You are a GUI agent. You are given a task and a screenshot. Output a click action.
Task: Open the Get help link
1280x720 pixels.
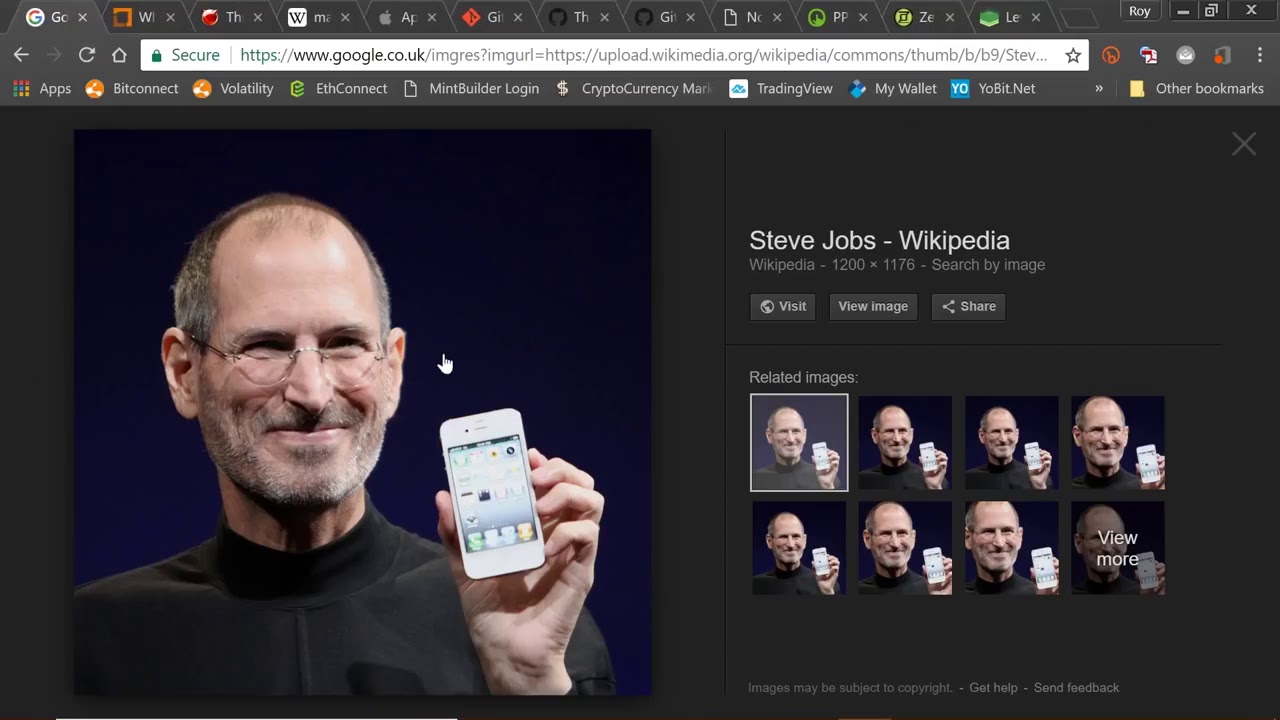click(993, 688)
